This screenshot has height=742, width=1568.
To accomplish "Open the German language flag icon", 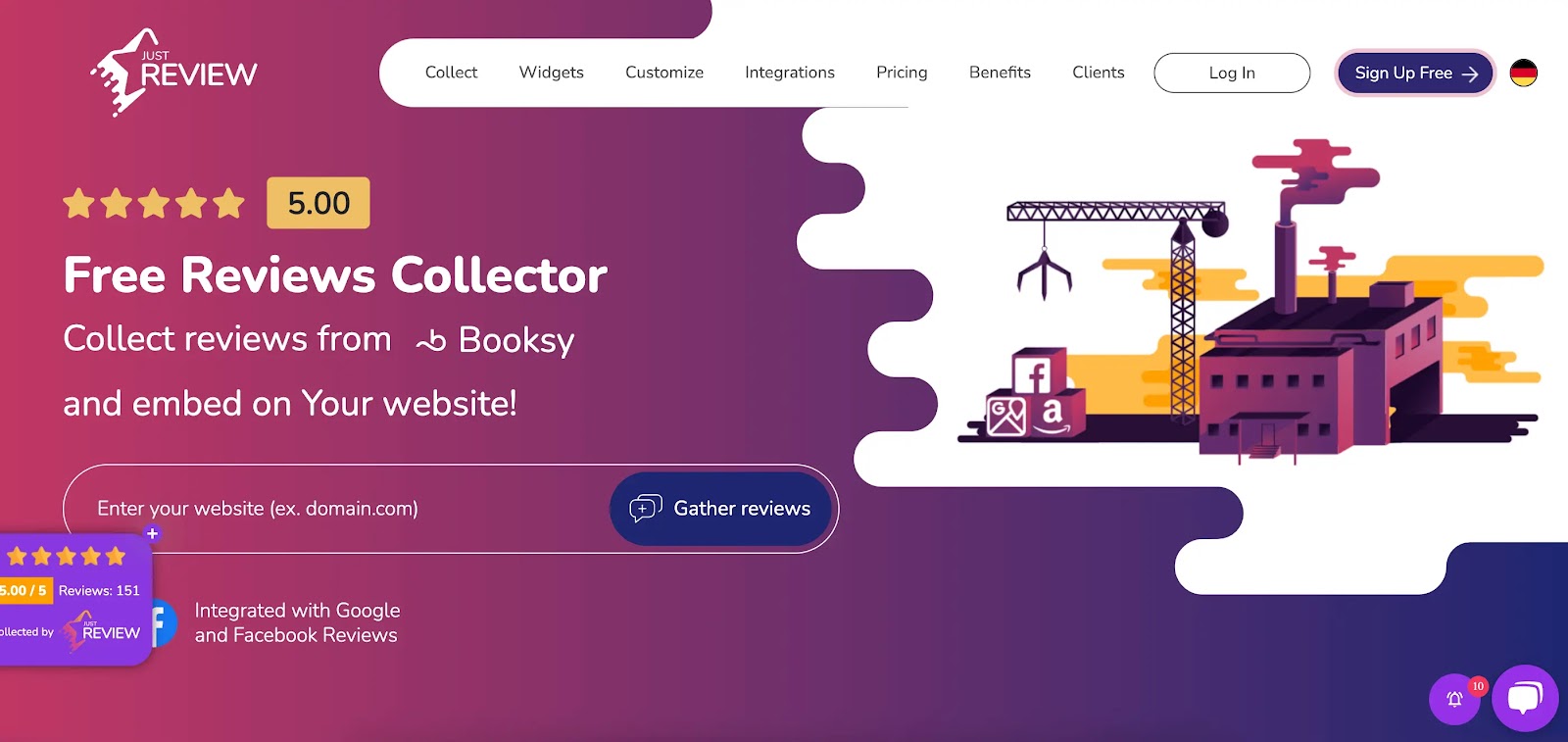I will coord(1523,73).
